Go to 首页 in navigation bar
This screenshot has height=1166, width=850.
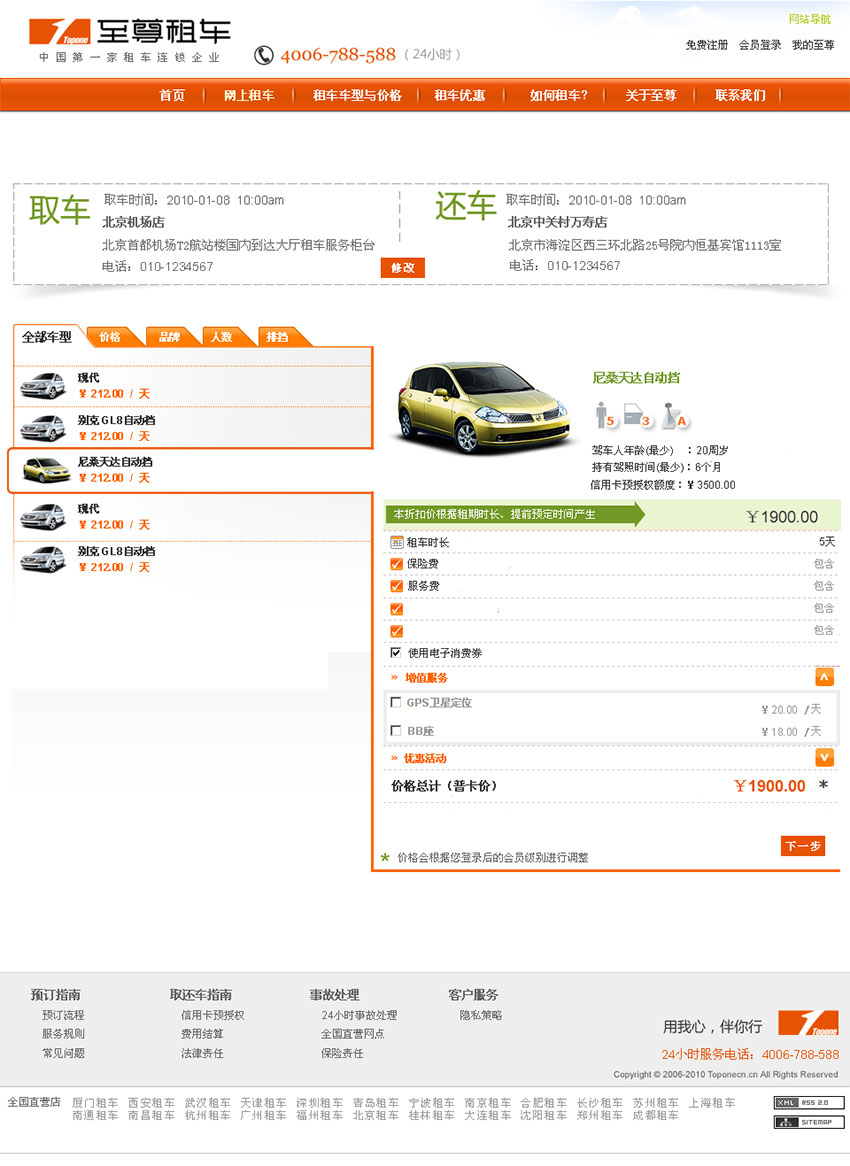[x=172, y=95]
